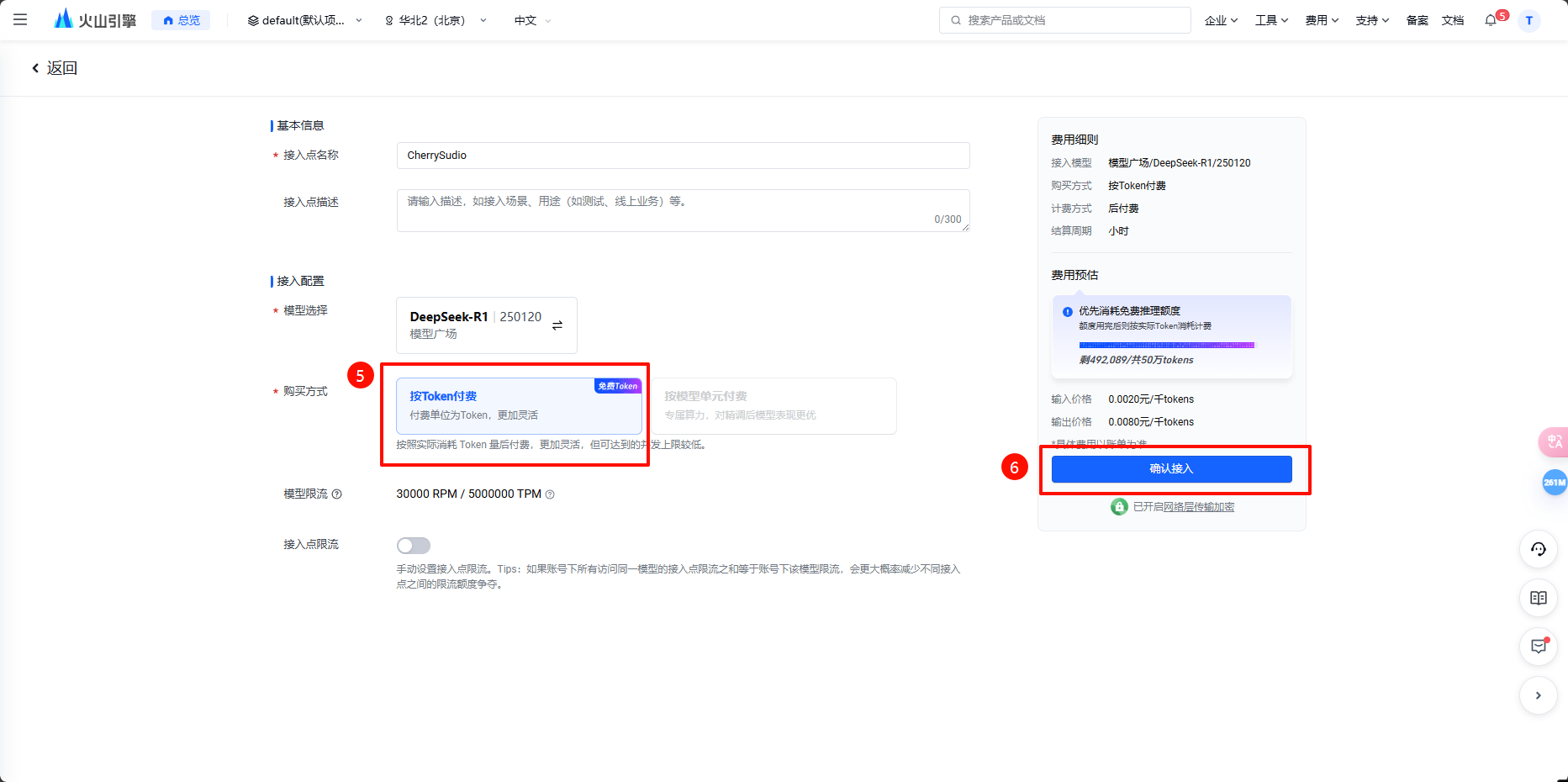The height and width of the screenshot is (782, 1568).
Task: Edit the 接入点名称 field CherrySudio
Action: tap(683, 156)
